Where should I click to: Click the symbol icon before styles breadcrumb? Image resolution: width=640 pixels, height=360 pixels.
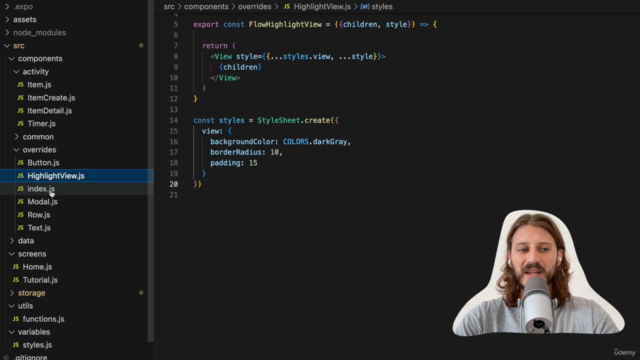coord(365,7)
